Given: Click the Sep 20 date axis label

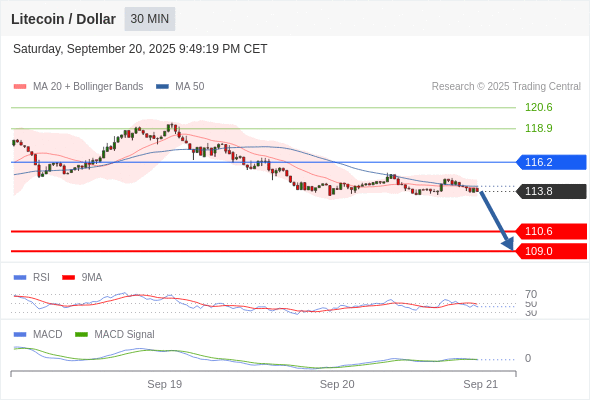Looking at the screenshot, I should (x=337, y=384).
